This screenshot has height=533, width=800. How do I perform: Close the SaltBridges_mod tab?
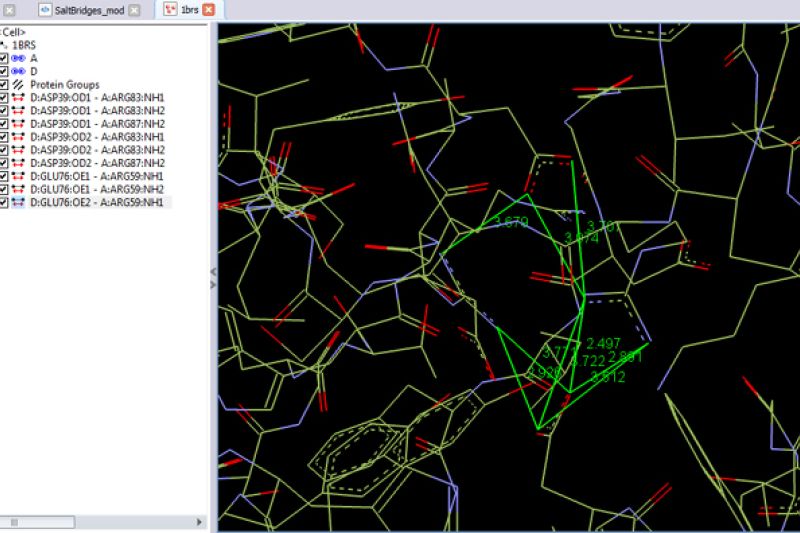point(134,10)
